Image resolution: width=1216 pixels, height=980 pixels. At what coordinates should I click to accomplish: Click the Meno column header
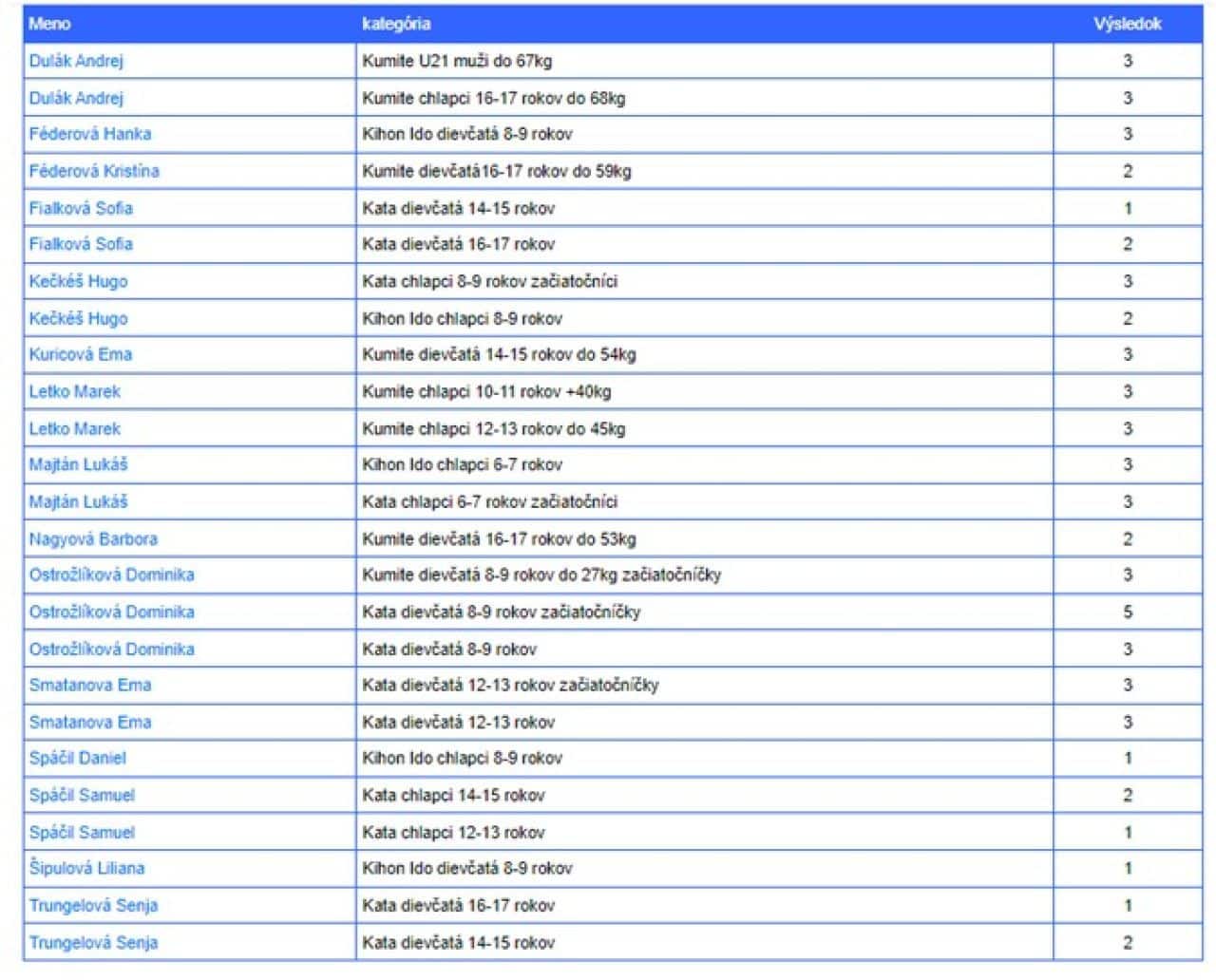coord(49,24)
